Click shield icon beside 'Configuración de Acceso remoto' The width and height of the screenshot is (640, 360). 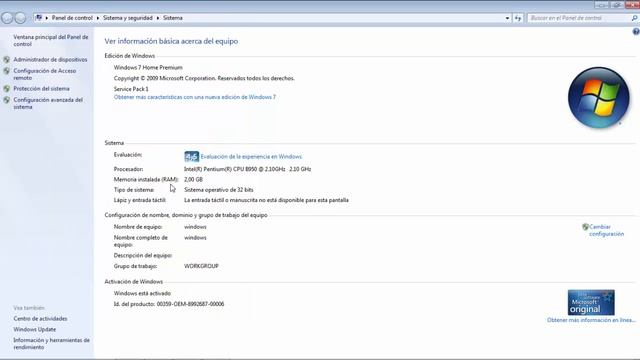click(x=7, y=71)
